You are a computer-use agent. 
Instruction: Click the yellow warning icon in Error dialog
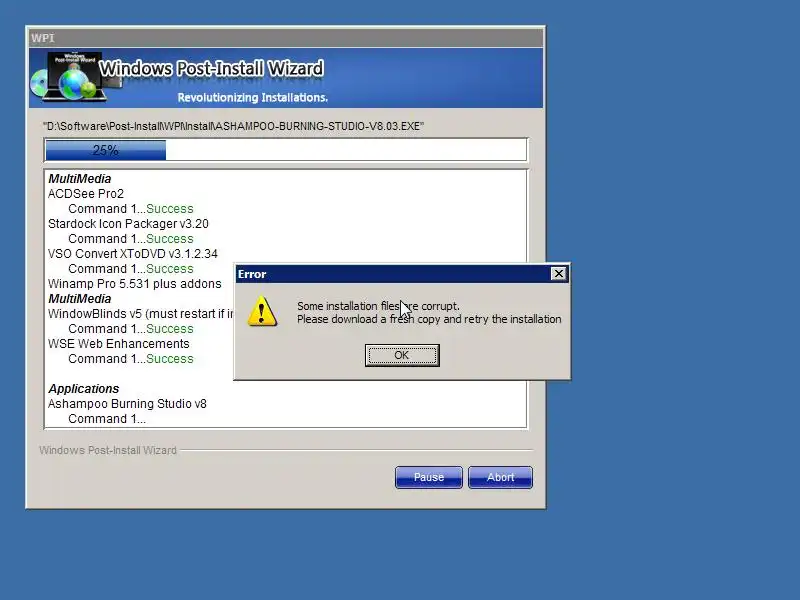click(x=262, y=311)
